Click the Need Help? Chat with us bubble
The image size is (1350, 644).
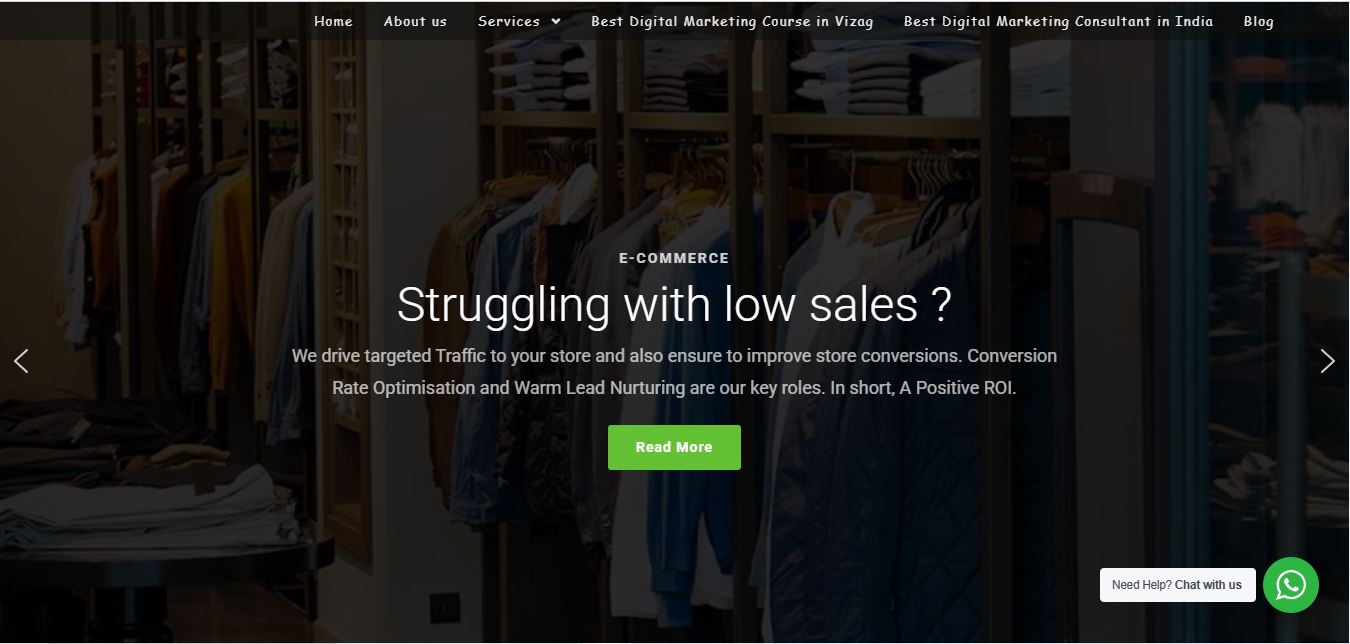pos(1177,585)
